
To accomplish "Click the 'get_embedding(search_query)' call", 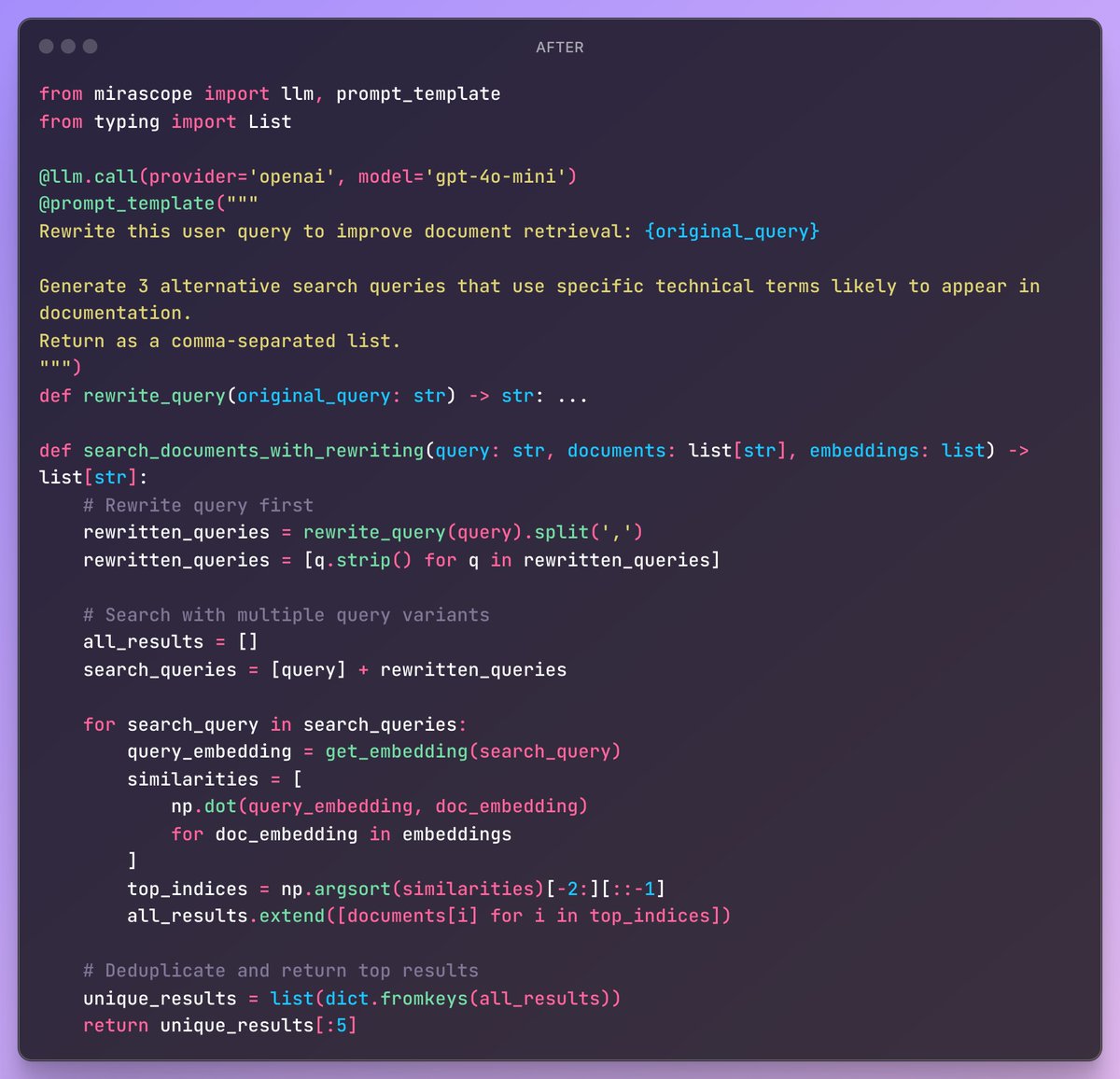I will [473, 752].
